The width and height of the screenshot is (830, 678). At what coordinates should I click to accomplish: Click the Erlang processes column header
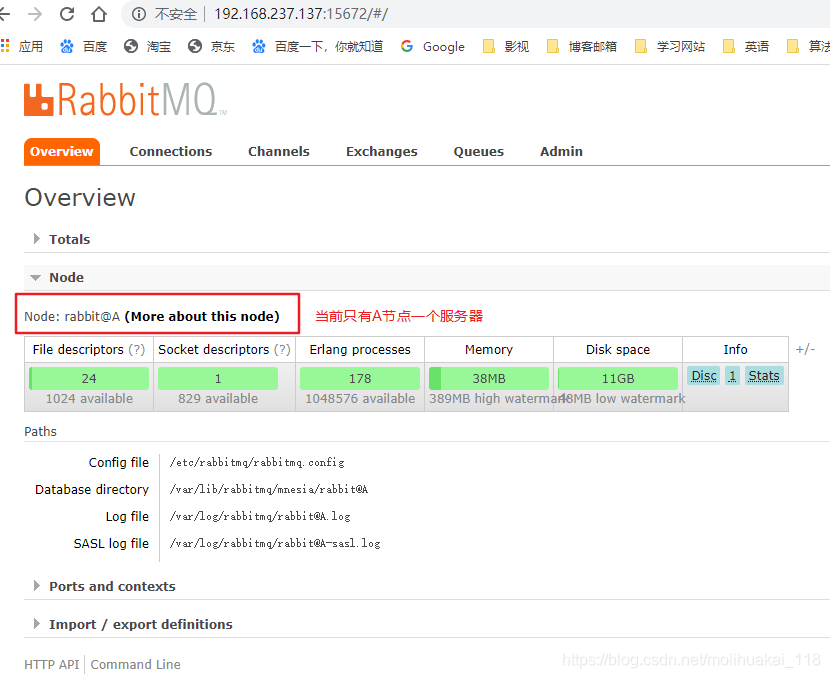point(360,350)
